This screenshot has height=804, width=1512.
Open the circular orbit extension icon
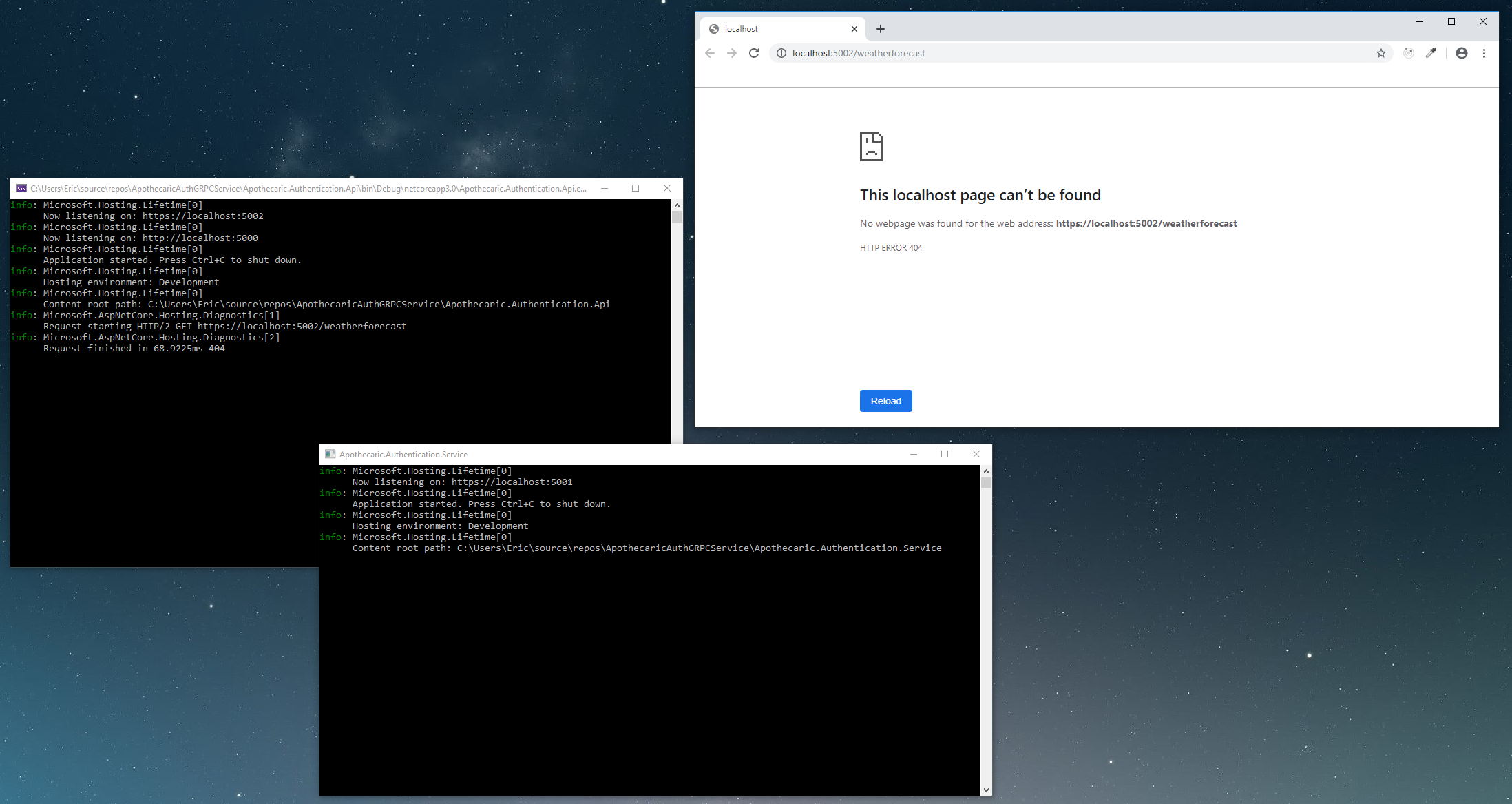pos(1409,53)
